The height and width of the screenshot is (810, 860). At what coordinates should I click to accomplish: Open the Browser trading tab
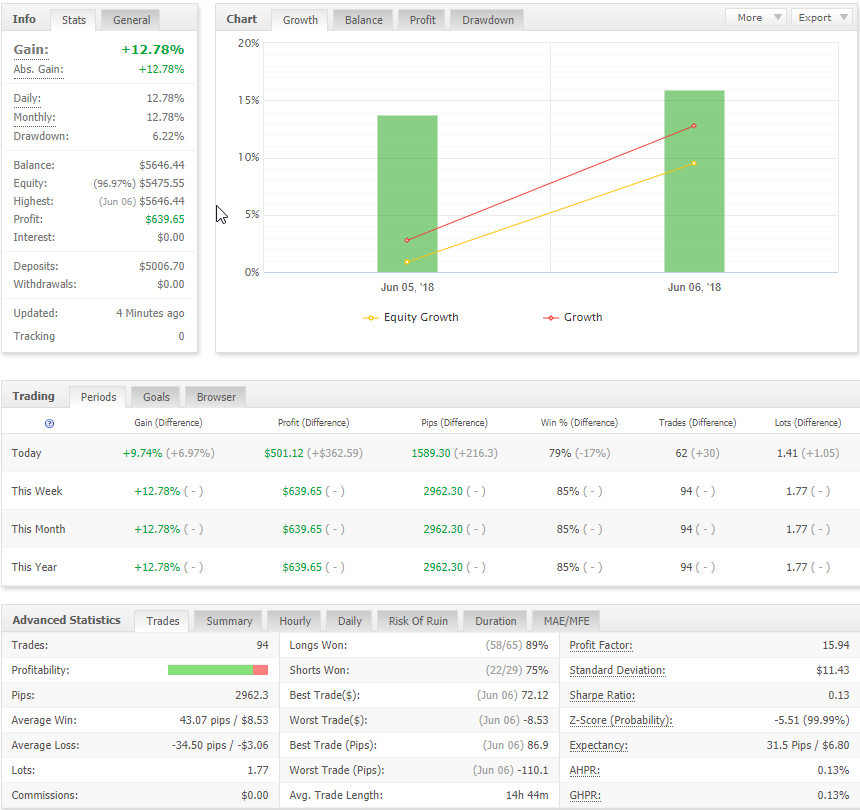pos(216,397)
